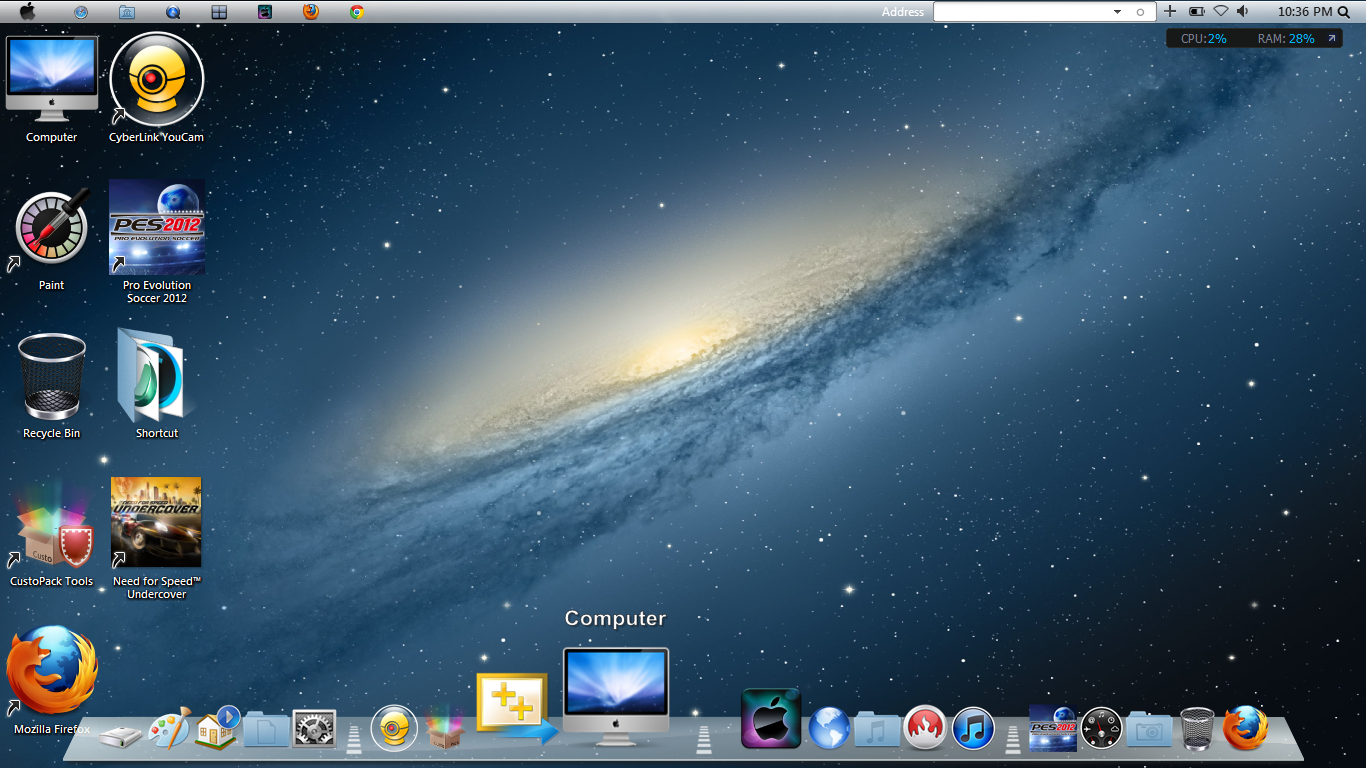Screen dimensions: 1366x768
Task: Click the RAM usage readout
Action: 1286,39
